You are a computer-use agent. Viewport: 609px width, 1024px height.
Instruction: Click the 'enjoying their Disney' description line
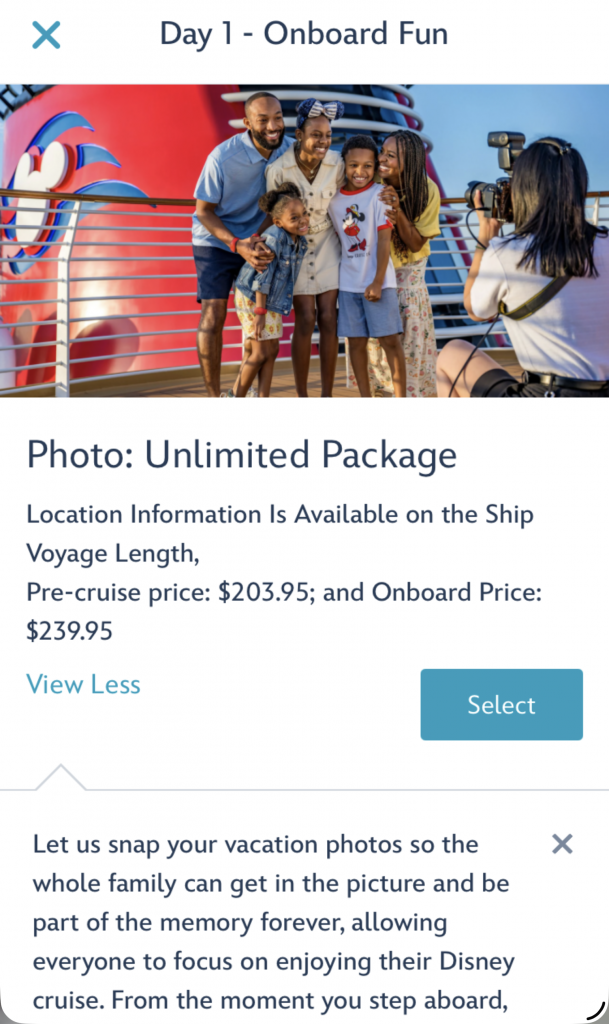point(273,963)
